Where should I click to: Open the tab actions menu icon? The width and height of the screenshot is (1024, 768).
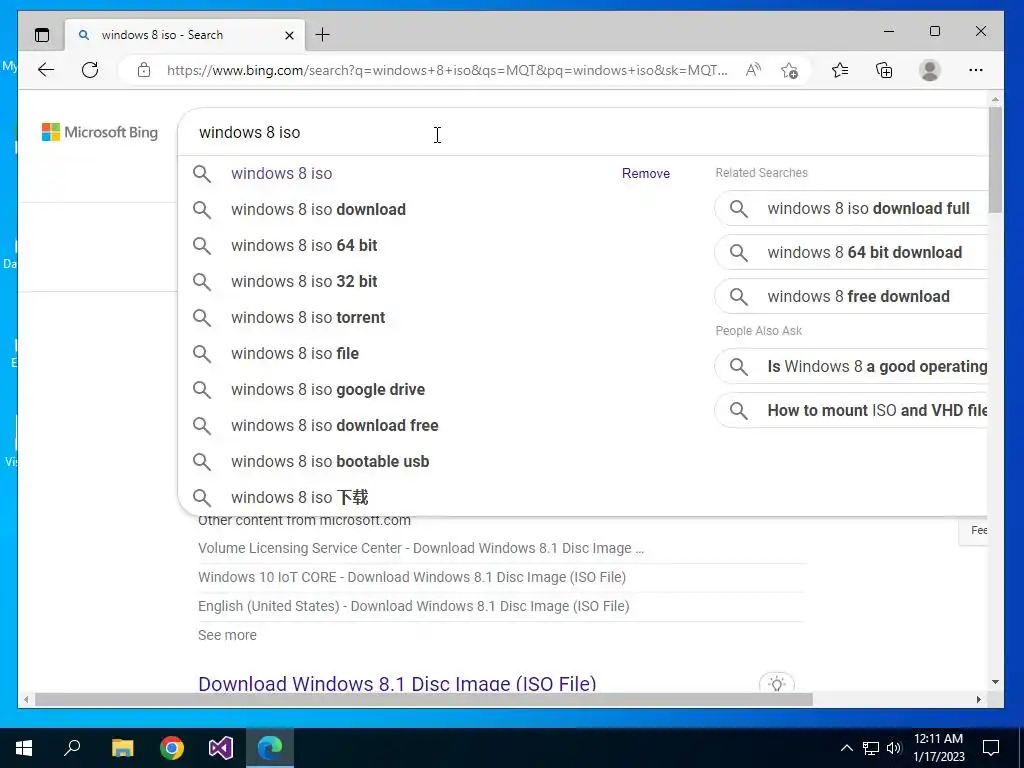click(x=42, y=35)
